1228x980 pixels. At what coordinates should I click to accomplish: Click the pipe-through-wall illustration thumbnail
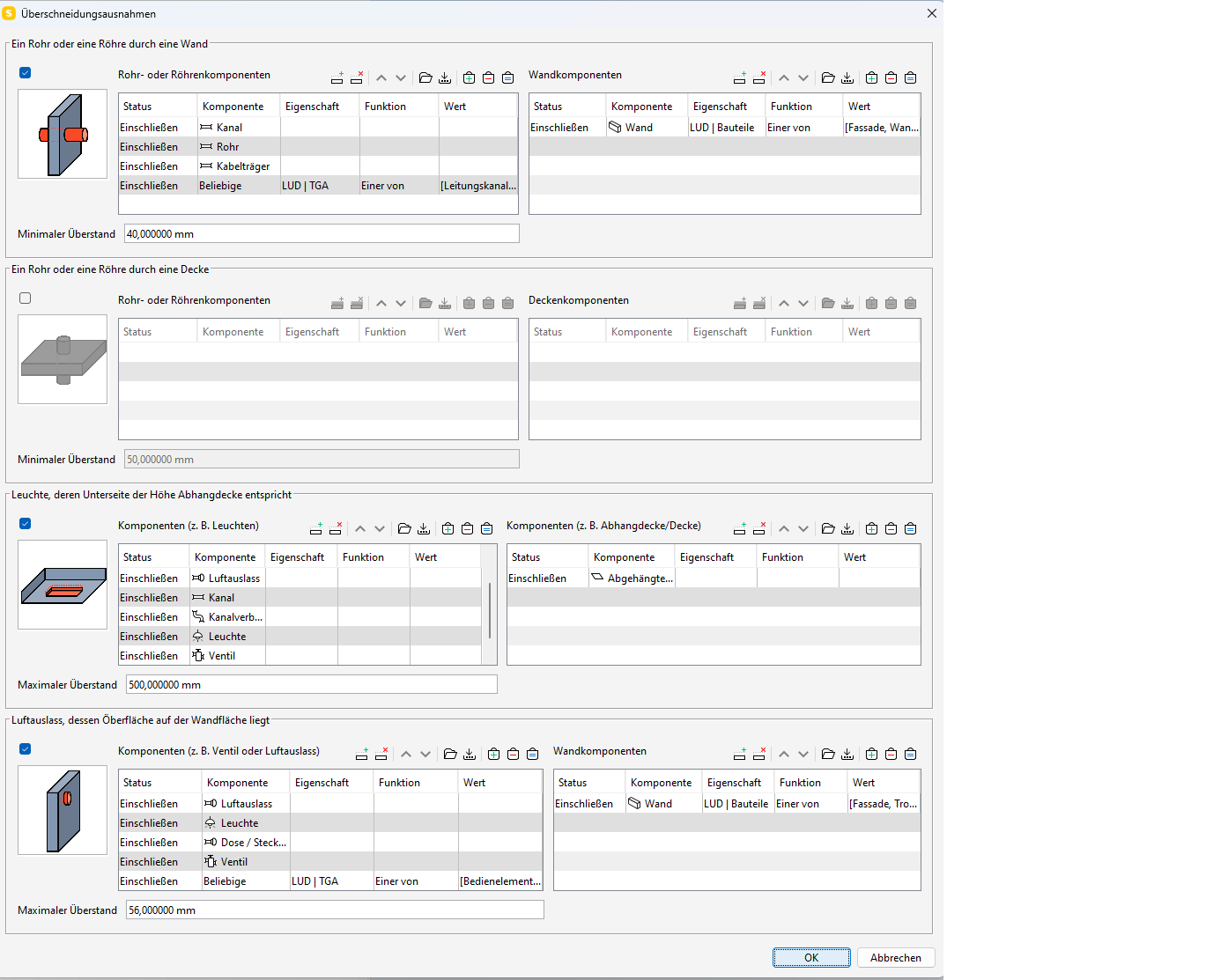63,134
